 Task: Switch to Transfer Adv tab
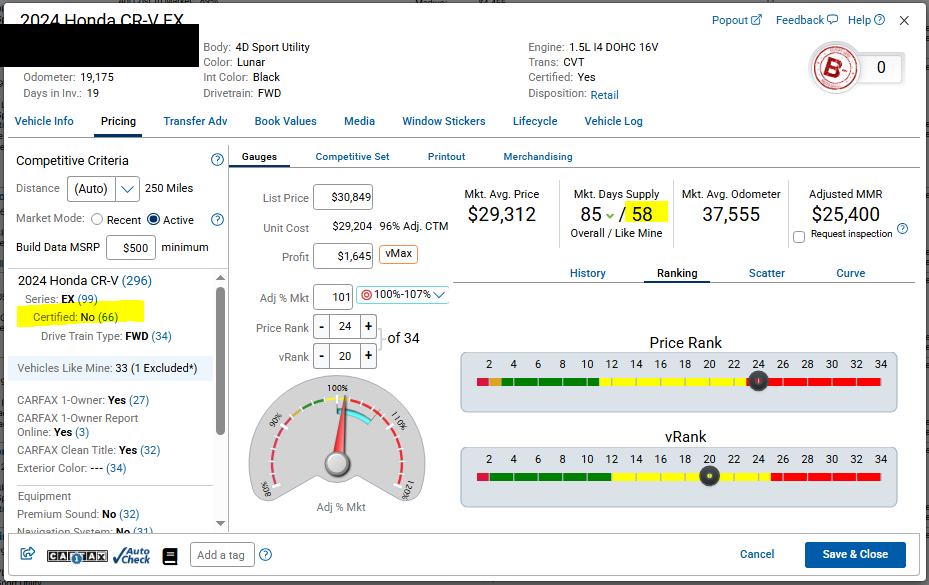coord(195,122)
